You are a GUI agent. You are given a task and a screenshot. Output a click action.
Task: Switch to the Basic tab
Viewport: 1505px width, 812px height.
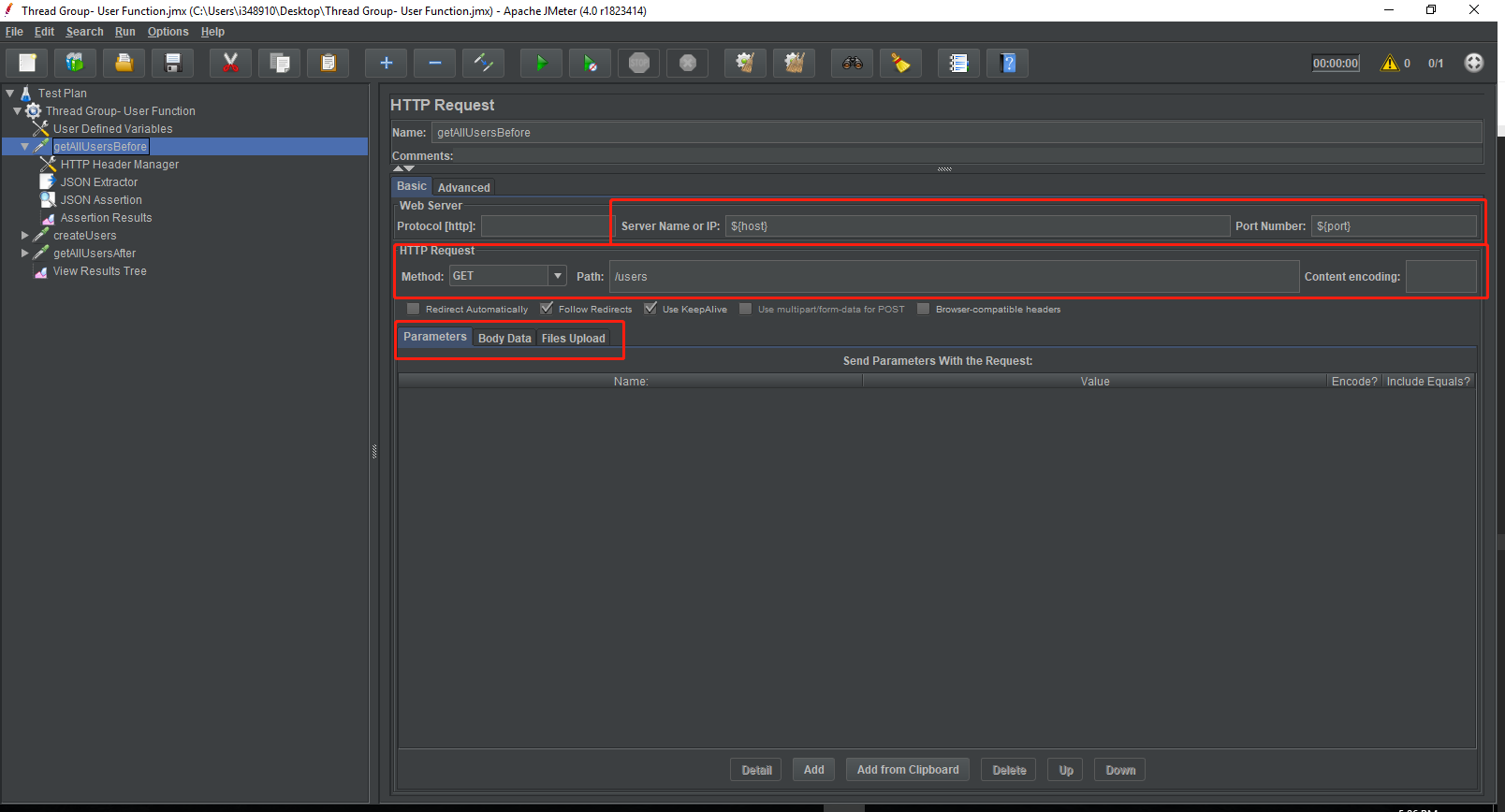coord(411,186)
